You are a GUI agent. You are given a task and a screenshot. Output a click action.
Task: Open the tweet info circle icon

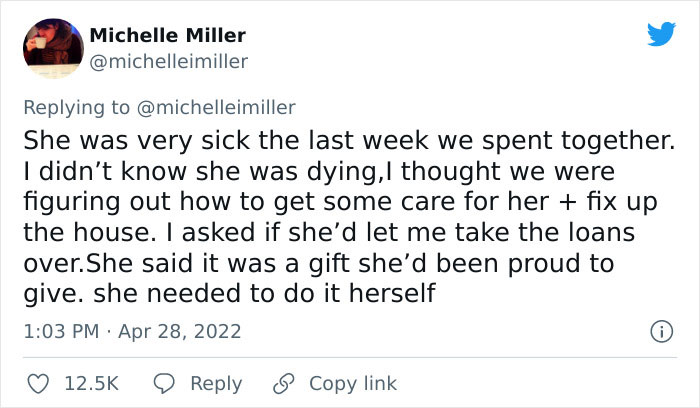click(660, 331)
